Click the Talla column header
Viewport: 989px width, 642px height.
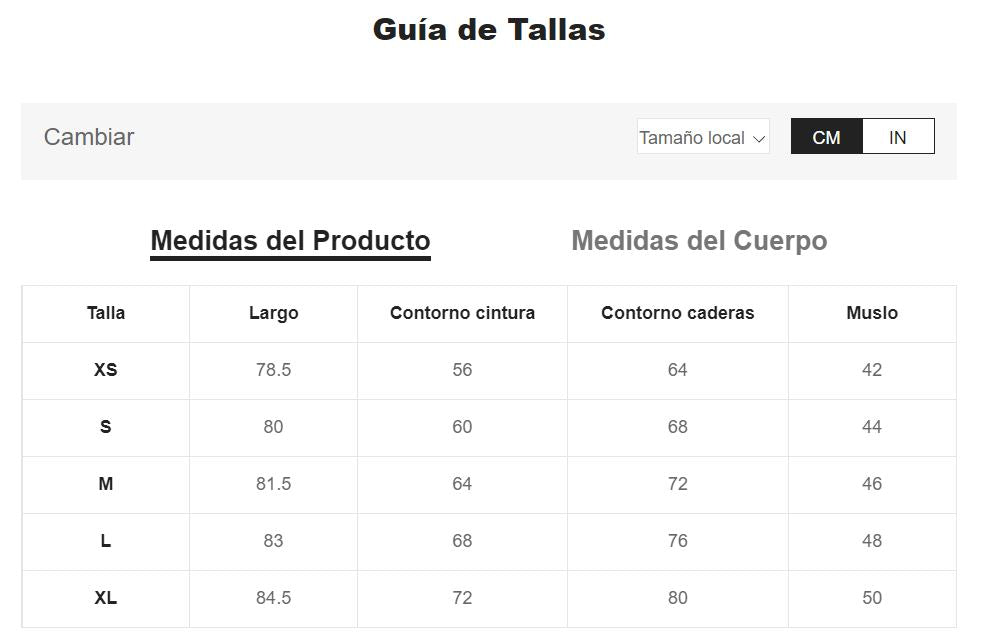click(x=106, y=313)
